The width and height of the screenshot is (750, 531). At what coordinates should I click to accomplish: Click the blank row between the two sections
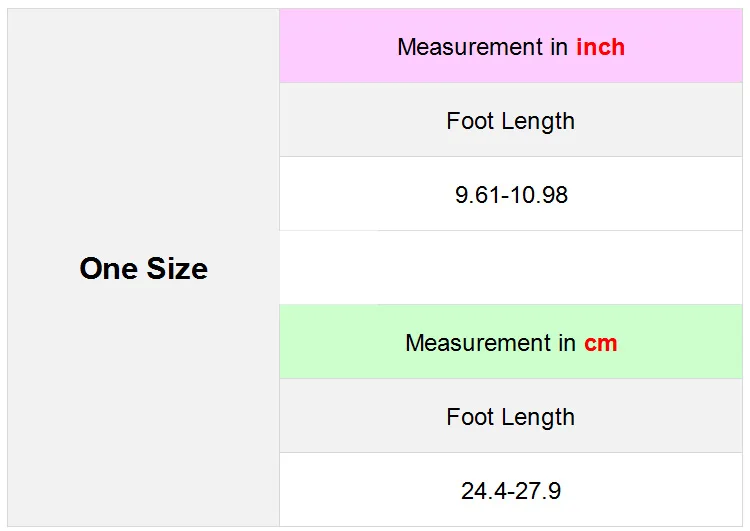click(x=511, y=268)
